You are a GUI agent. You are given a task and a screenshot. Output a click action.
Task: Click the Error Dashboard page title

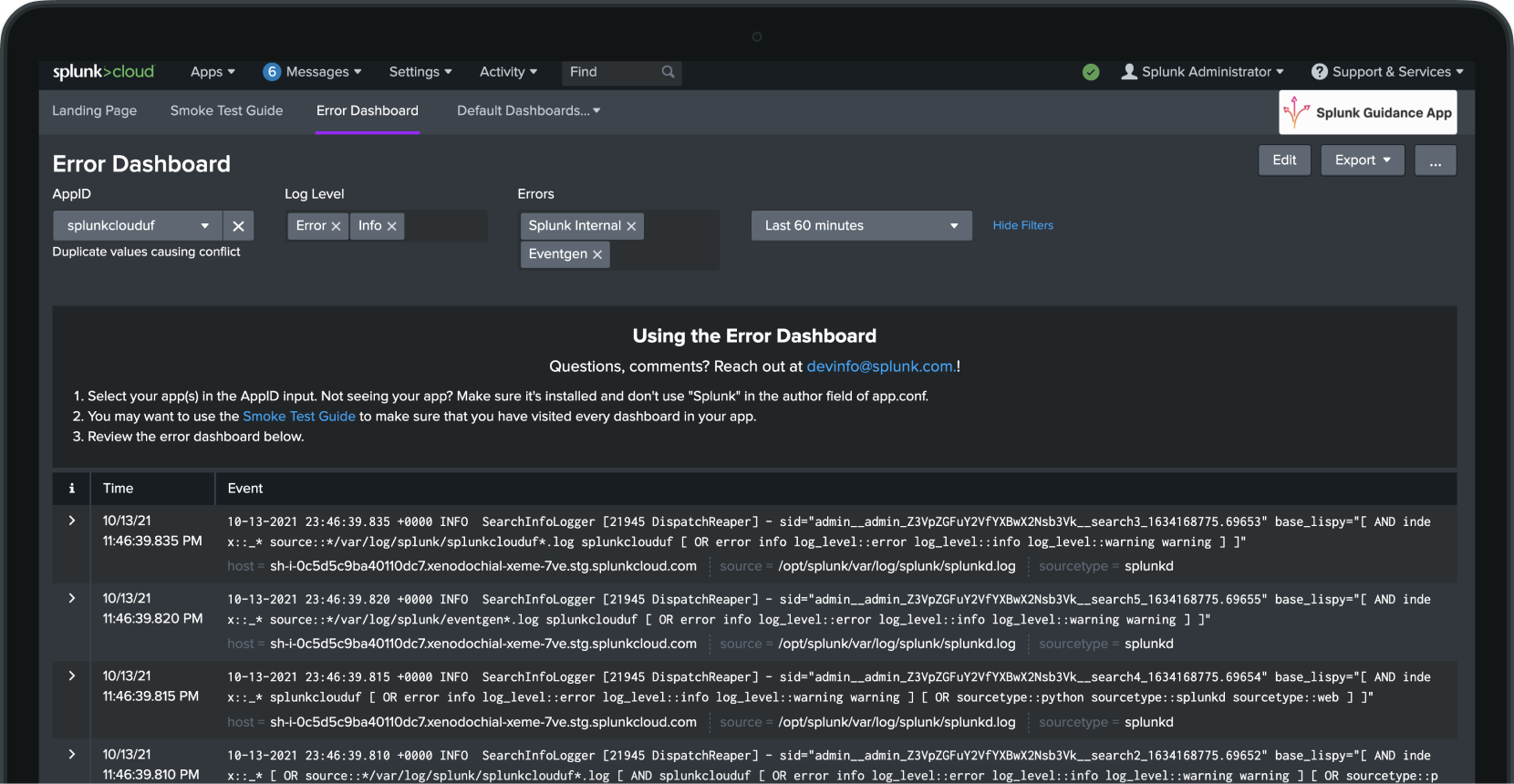point(141,164)
